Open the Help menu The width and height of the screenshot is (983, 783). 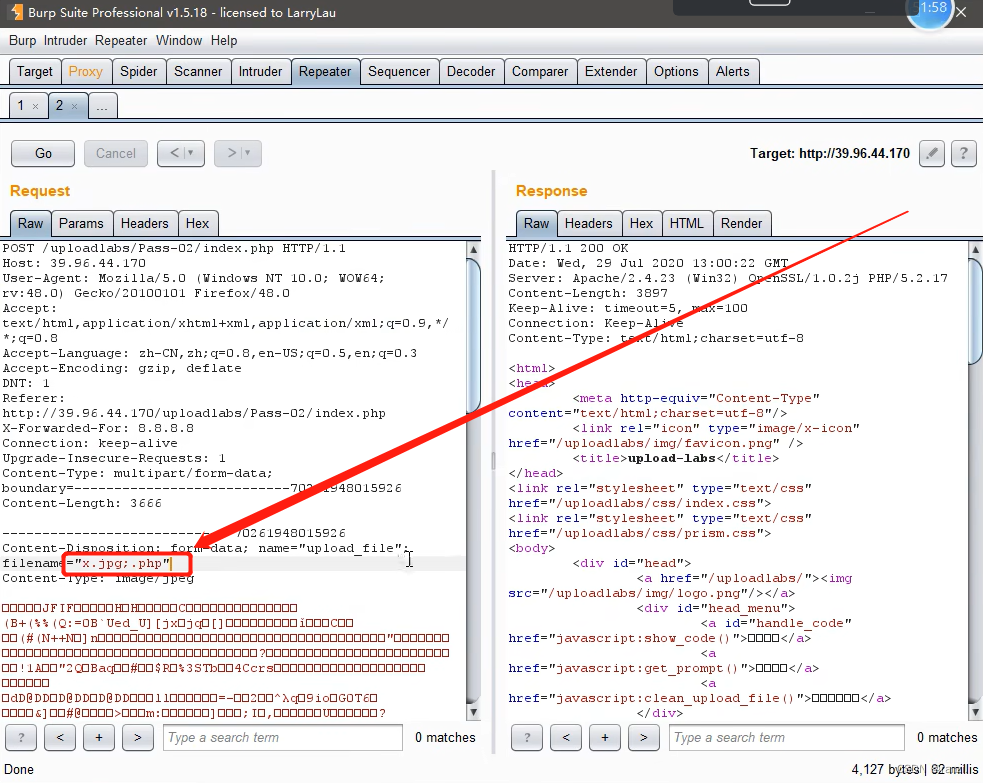click(x=224, y=41)
